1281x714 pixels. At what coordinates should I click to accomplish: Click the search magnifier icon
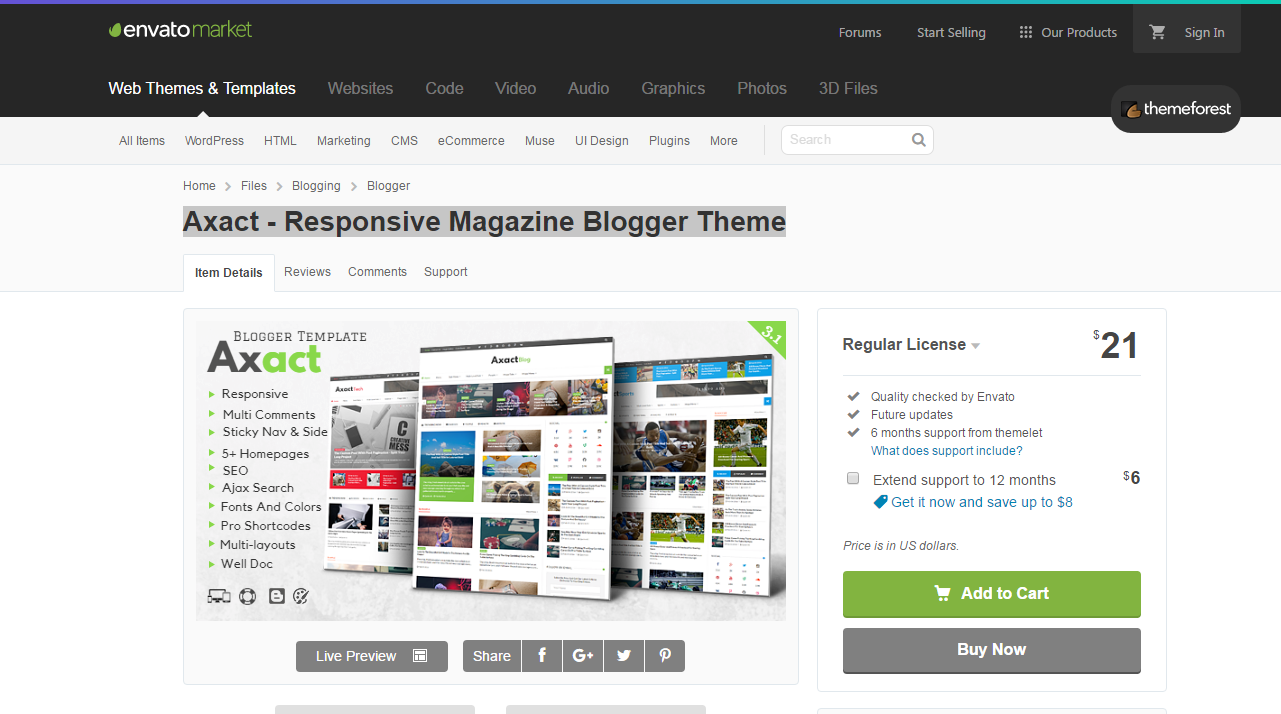pyautogui.click(x=919, y=140)
